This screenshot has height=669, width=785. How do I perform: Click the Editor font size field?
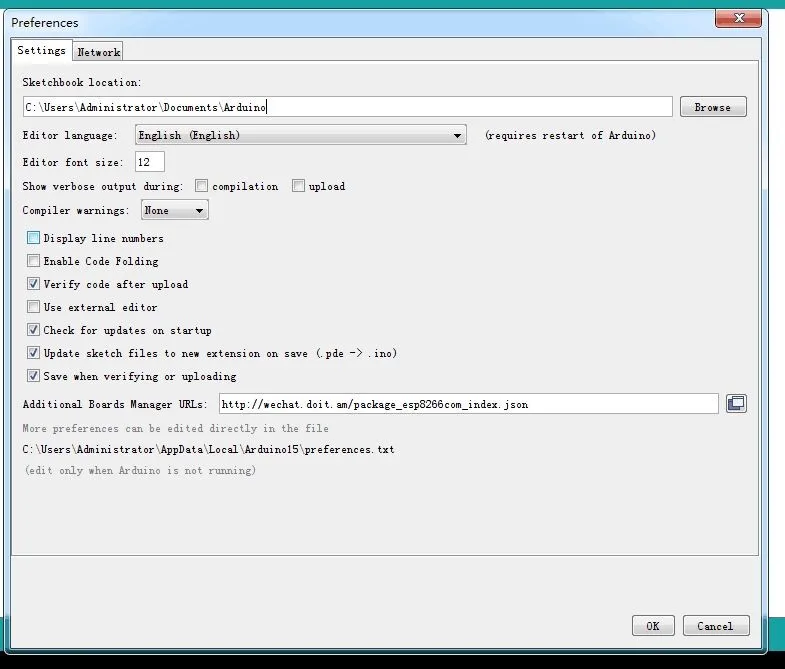click(150, 162)
